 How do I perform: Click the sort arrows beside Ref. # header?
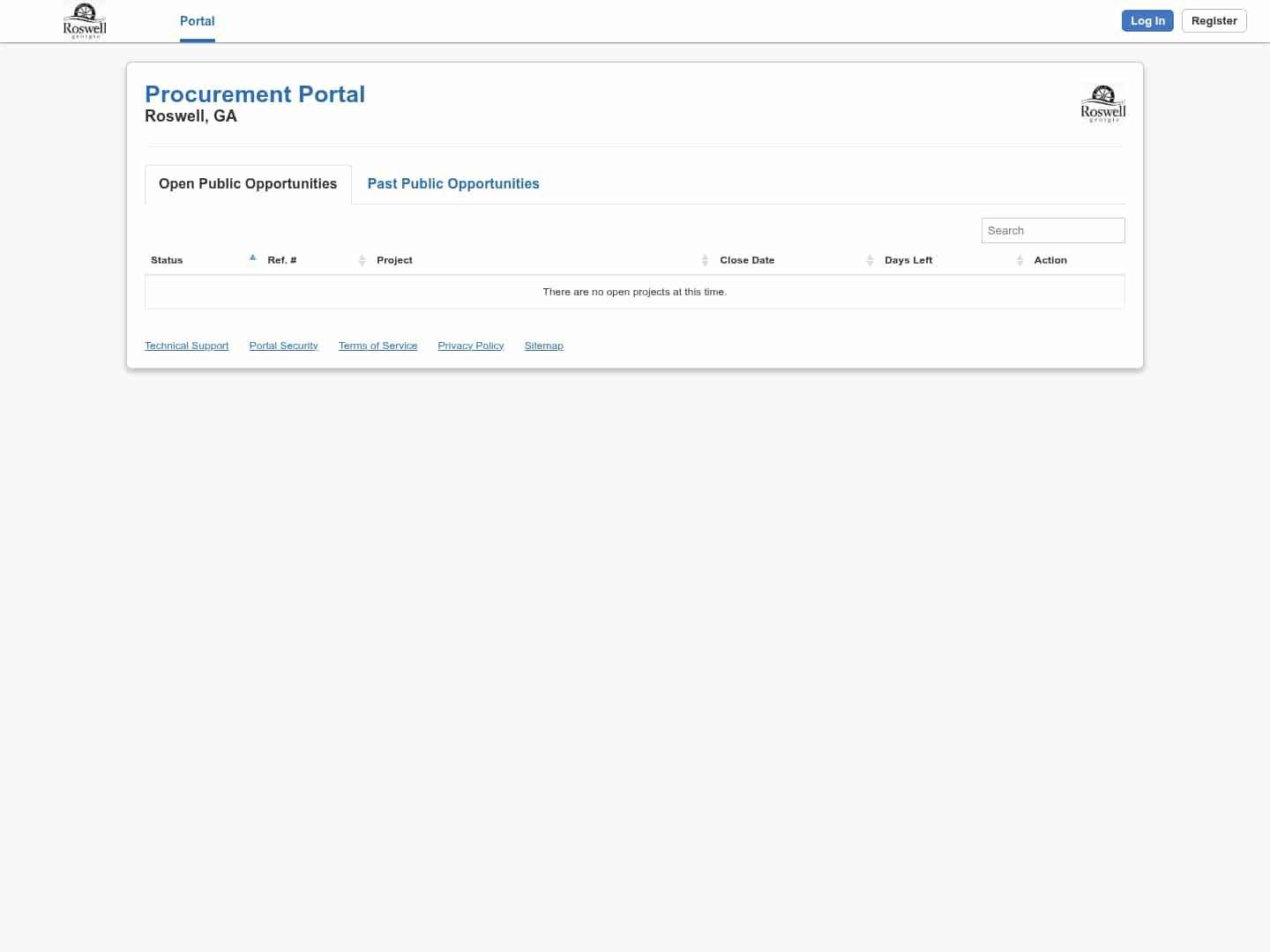pyautogui.click(x=362, y=260)
